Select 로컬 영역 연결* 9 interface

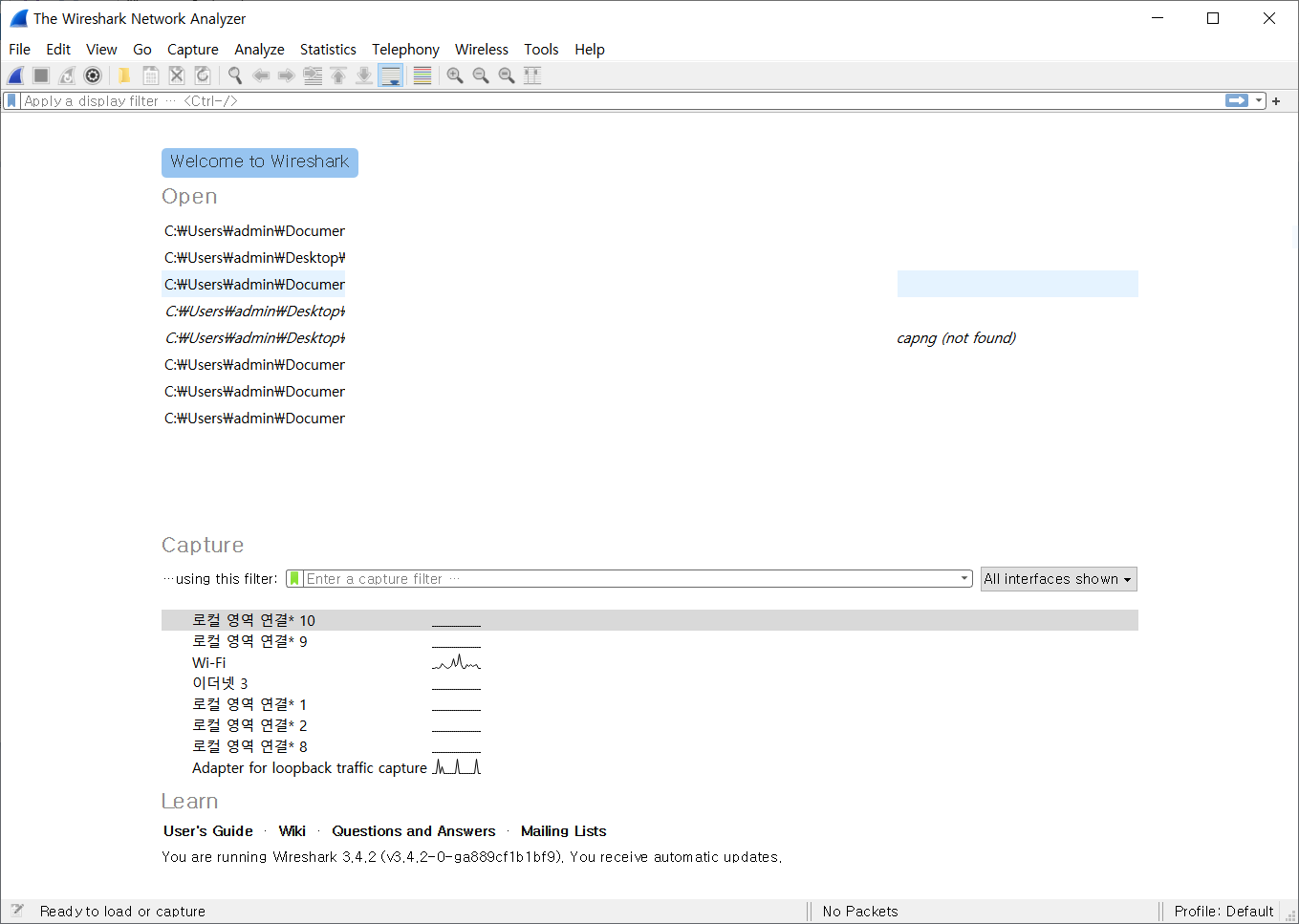(650, 641)
